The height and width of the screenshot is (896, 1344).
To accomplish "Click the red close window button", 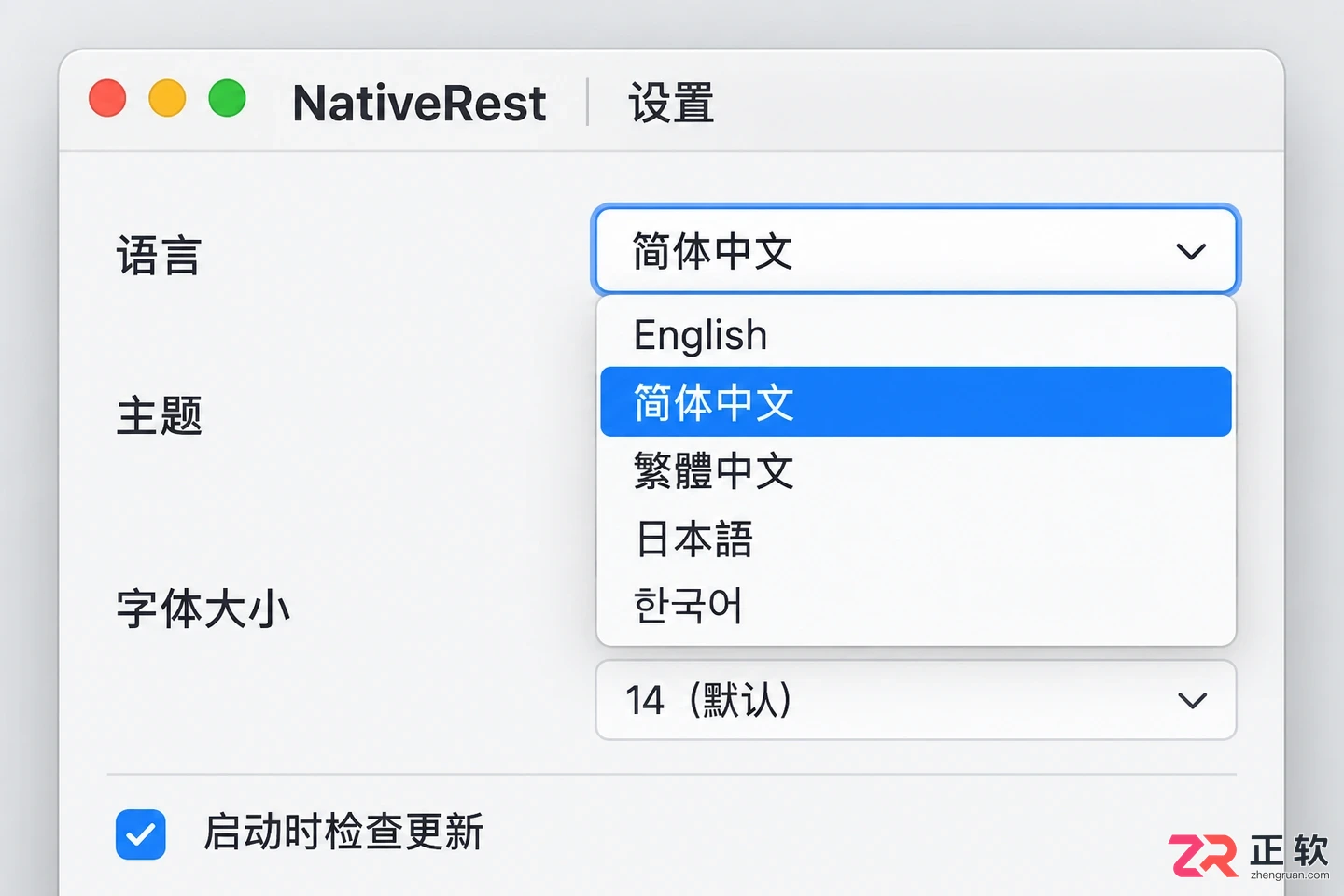I will point(107,98).
